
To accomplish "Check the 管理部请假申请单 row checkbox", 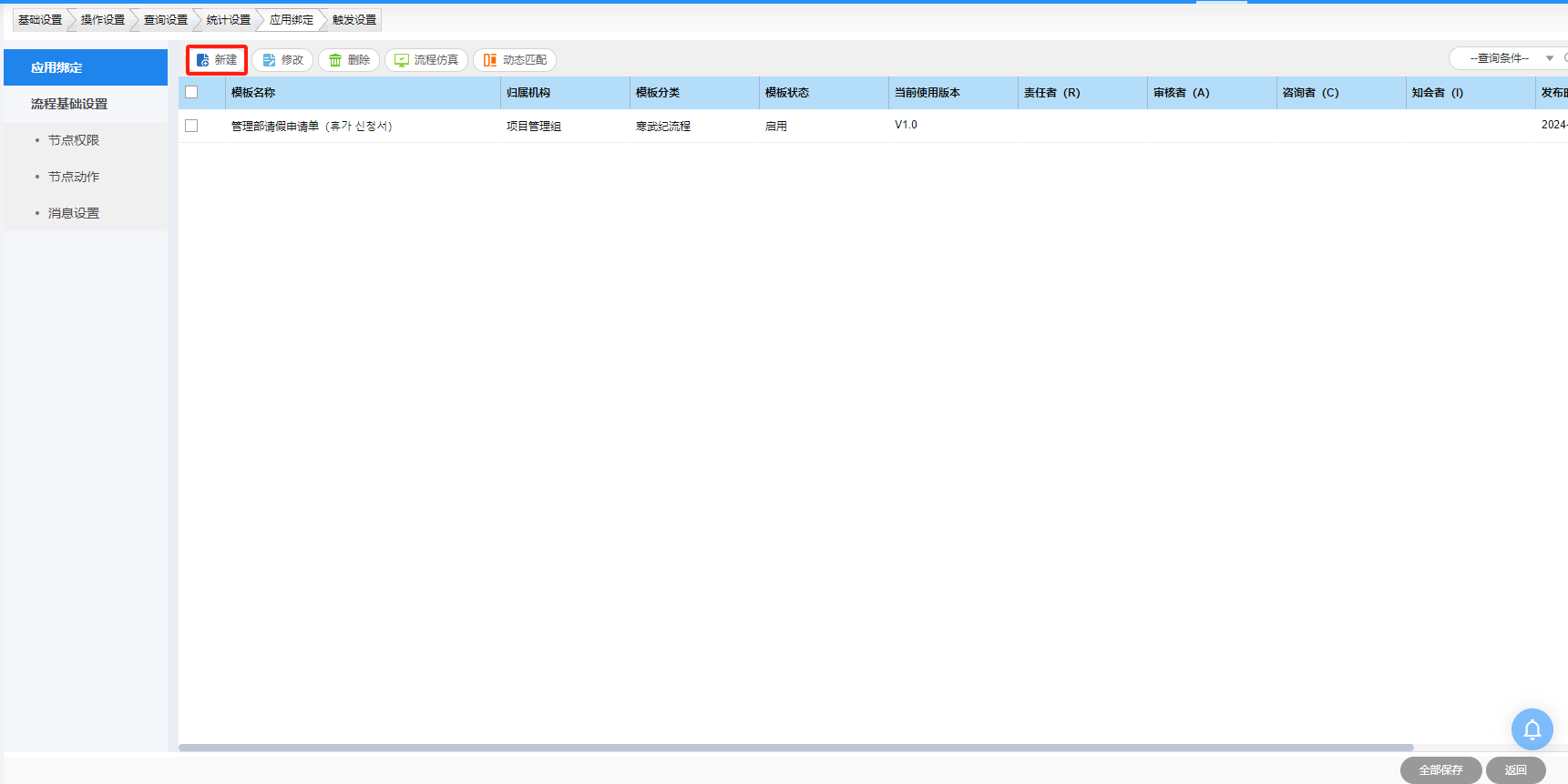I will pyautogui.click(x=191, y=126).
